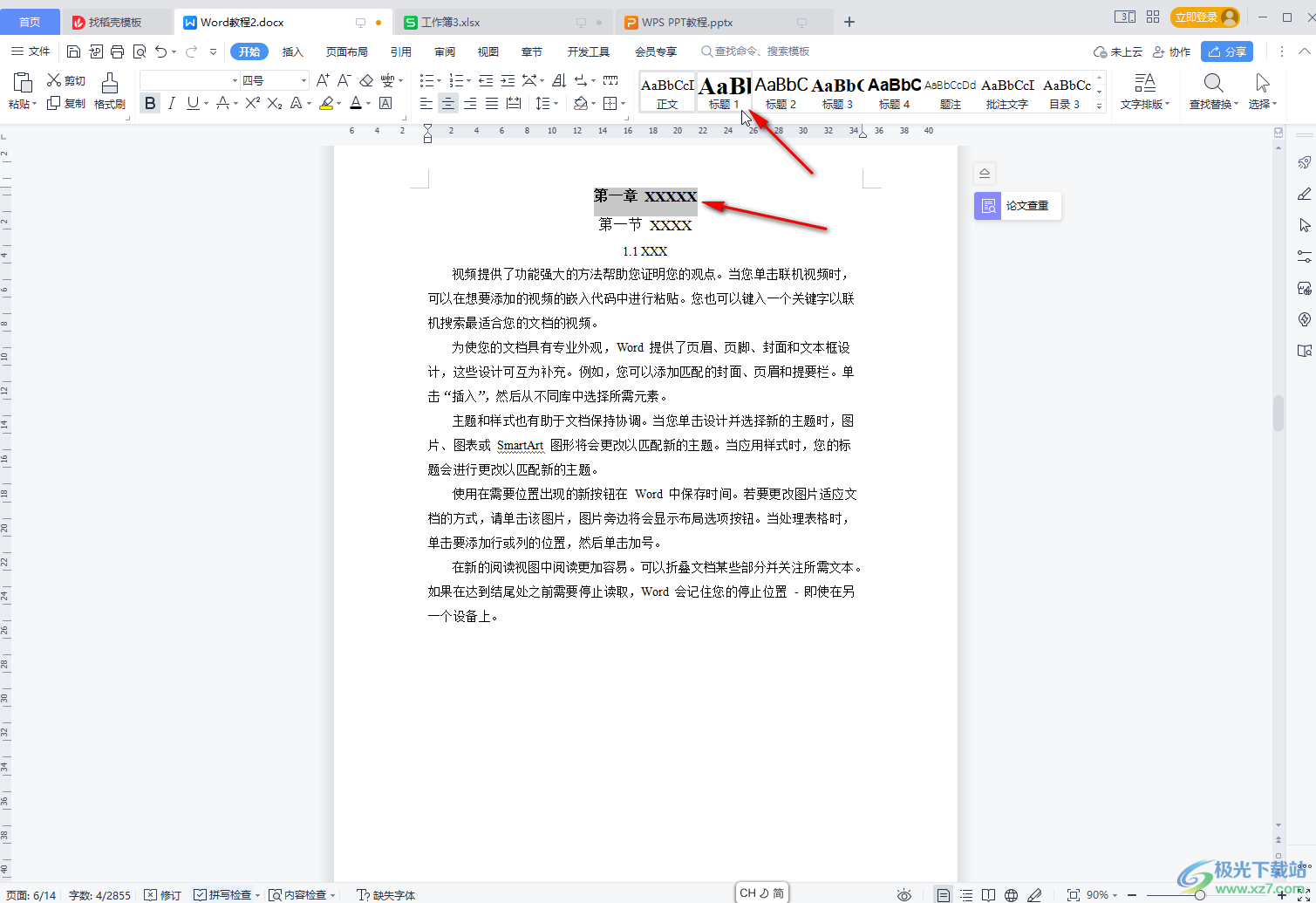Viewport: 1316px width, 903px height.
Task: Open the 页面布局 Page Layout tab
Action: pyautogui.click(x=347, y=51)
